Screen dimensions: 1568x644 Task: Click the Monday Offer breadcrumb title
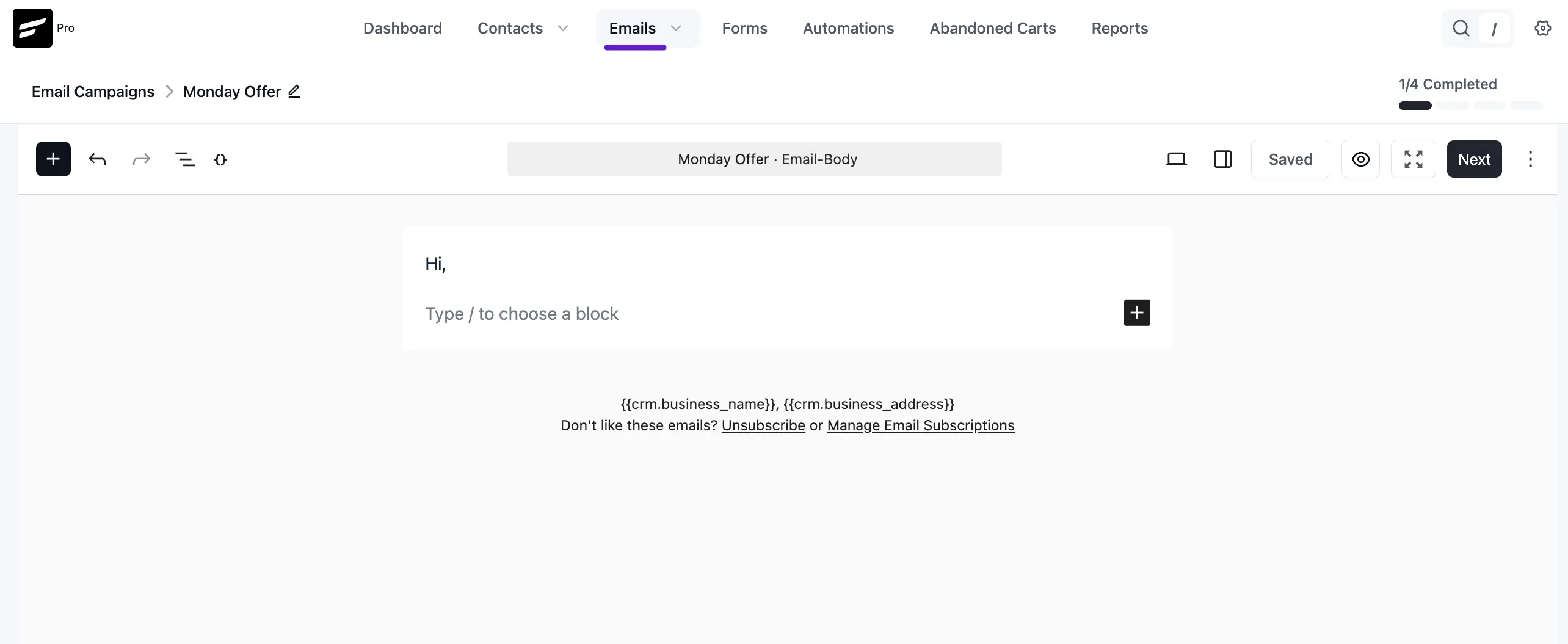(x=232, y=92)
